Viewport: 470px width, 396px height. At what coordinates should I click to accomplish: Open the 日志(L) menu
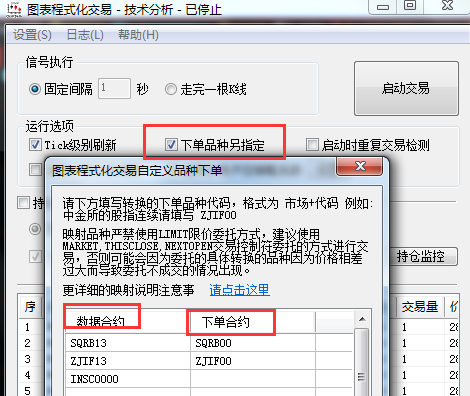[85, 35]
